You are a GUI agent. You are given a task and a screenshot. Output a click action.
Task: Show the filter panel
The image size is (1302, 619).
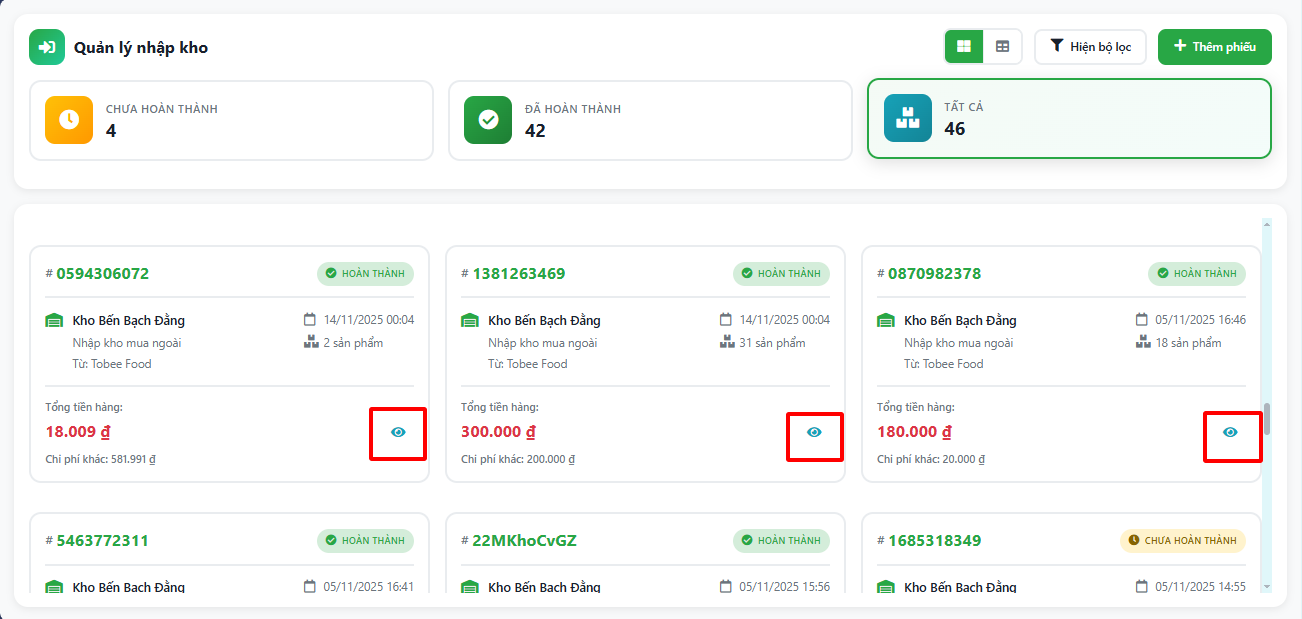click(x=1090, y=47)
